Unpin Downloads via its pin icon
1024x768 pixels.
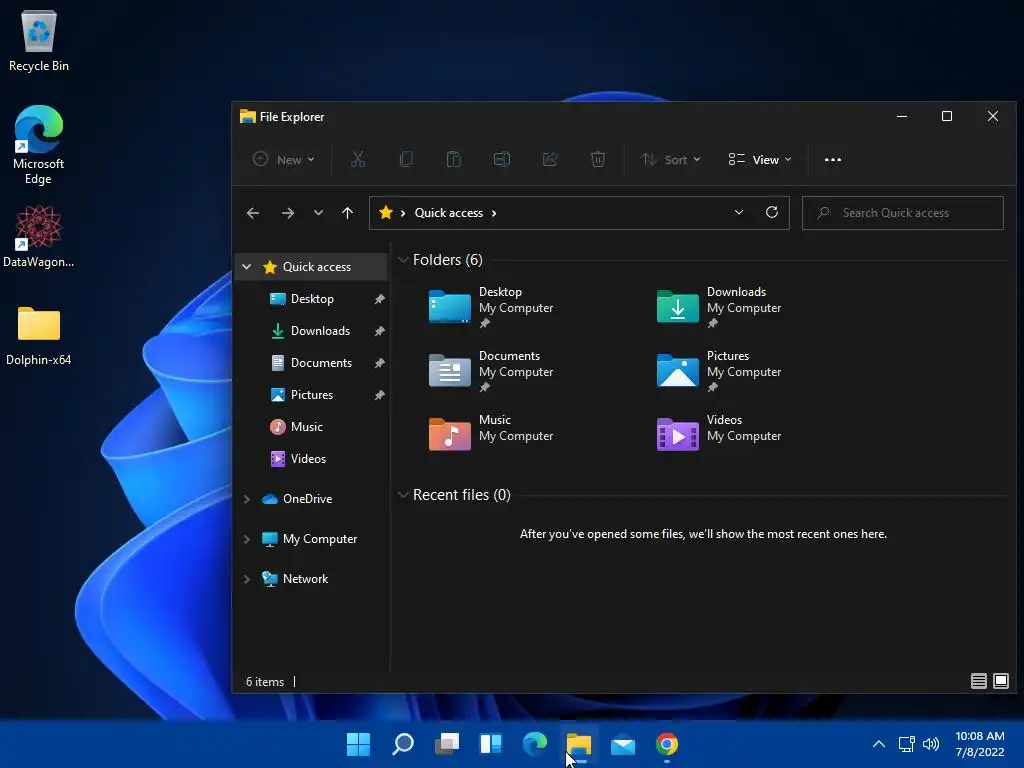[379, 331]
